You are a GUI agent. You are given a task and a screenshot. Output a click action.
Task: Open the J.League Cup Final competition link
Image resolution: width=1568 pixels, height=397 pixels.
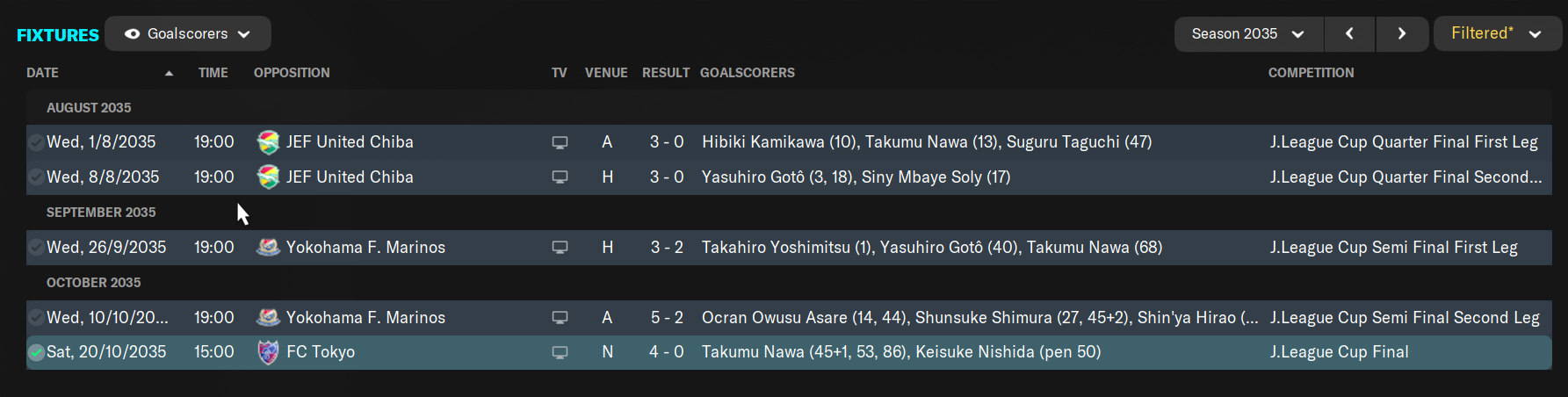click(1339, 352)
